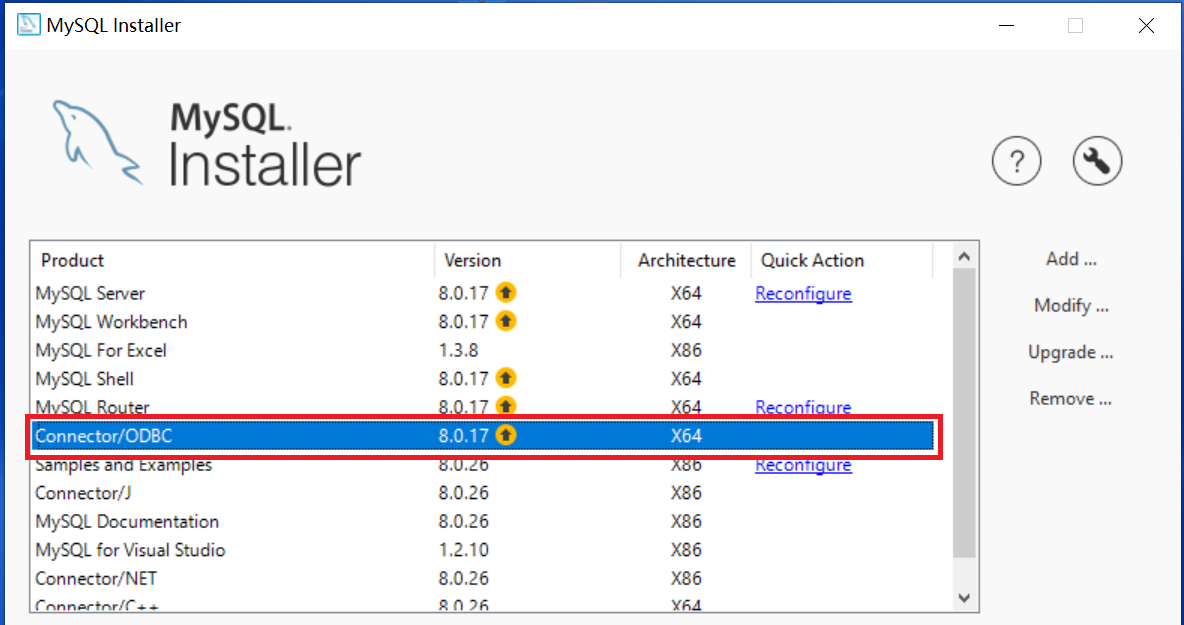Click version 1.3.8 of MySQL For Excel
1184x625 pixels.
458,350
